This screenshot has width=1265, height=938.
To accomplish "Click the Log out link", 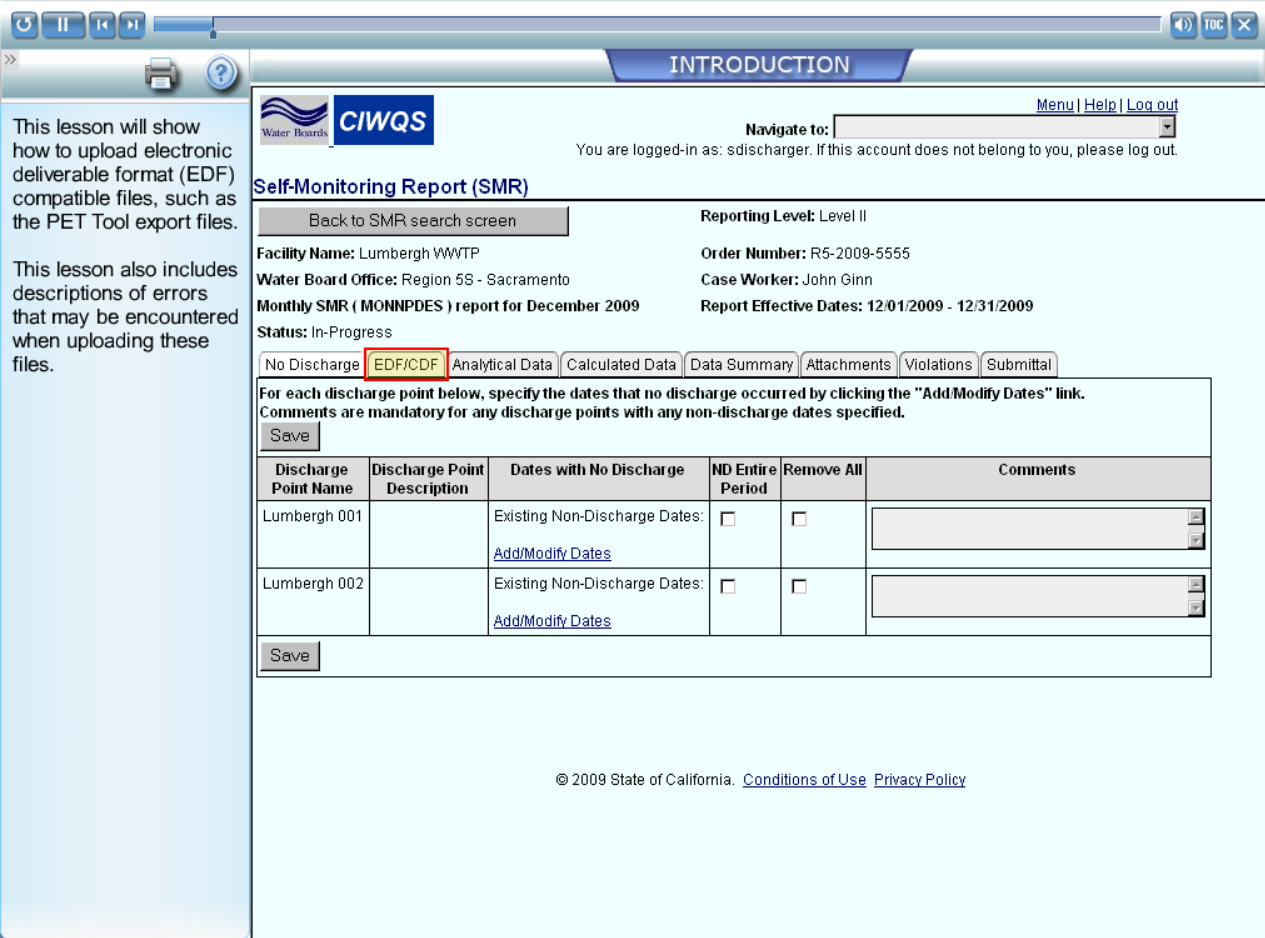I will (x=1152, y=105).
